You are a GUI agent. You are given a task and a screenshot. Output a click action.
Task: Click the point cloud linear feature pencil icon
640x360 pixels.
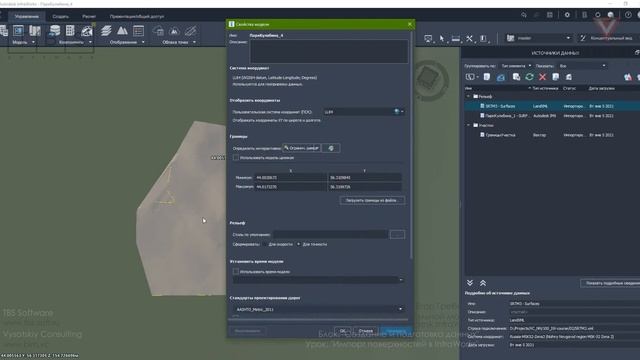click(190, 31)
